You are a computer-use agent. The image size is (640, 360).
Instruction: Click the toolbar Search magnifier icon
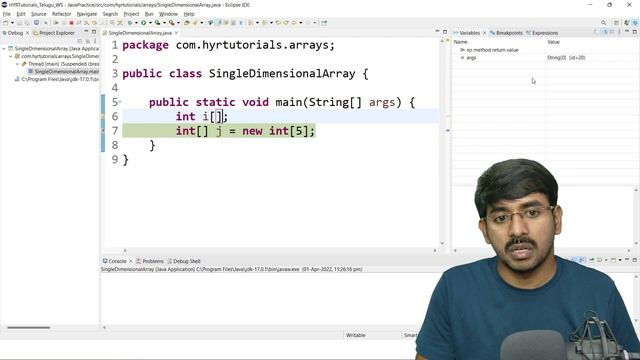coord(604,23)
